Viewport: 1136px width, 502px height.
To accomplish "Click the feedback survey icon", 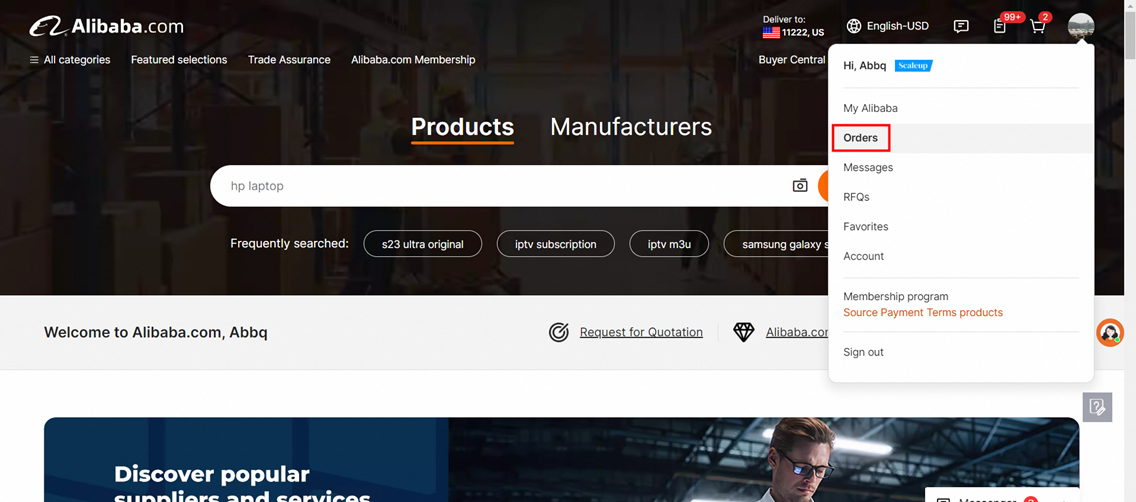I will click(x=1097, y=407).
